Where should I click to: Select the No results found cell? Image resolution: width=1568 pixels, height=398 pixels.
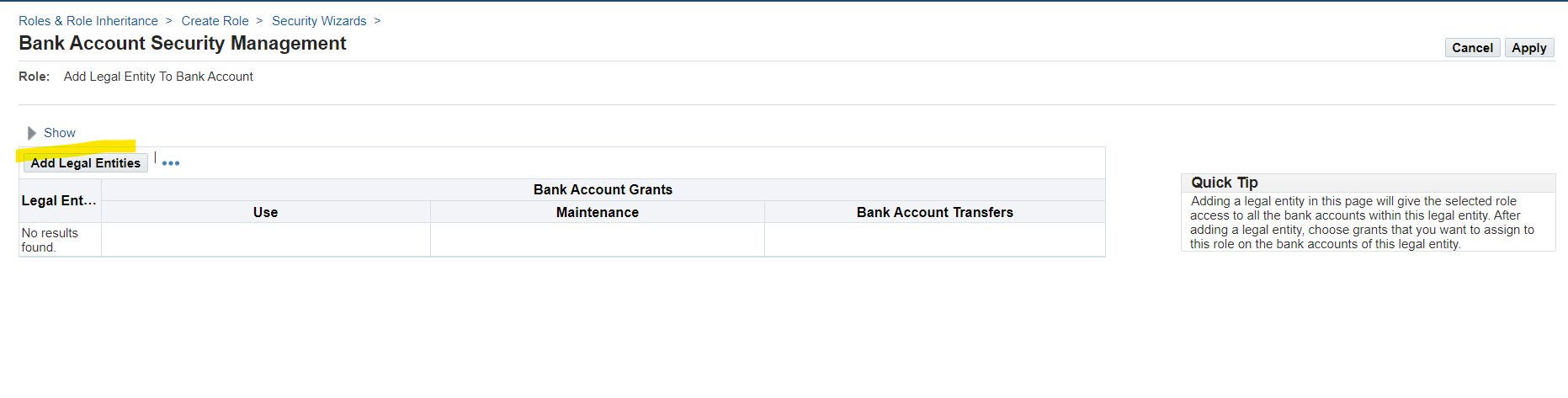[x=50, y=240]
